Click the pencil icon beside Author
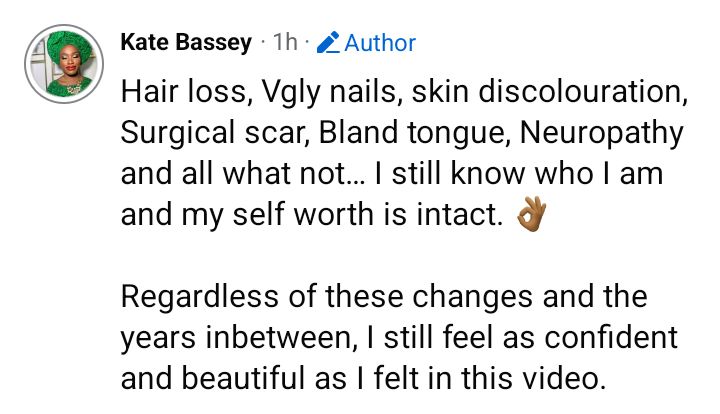 tap(328, 42)
